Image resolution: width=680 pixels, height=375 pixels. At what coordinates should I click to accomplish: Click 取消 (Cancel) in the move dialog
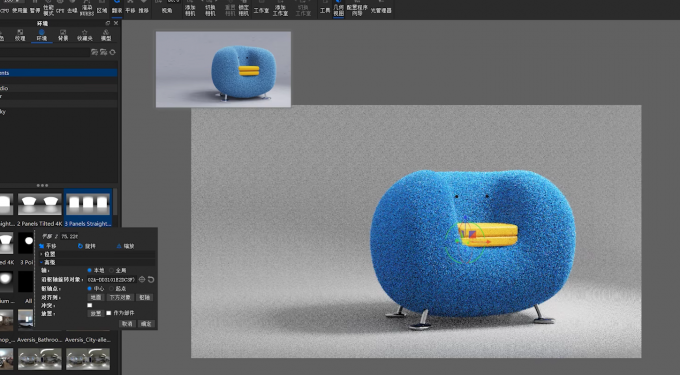click(x=127, y=323)
